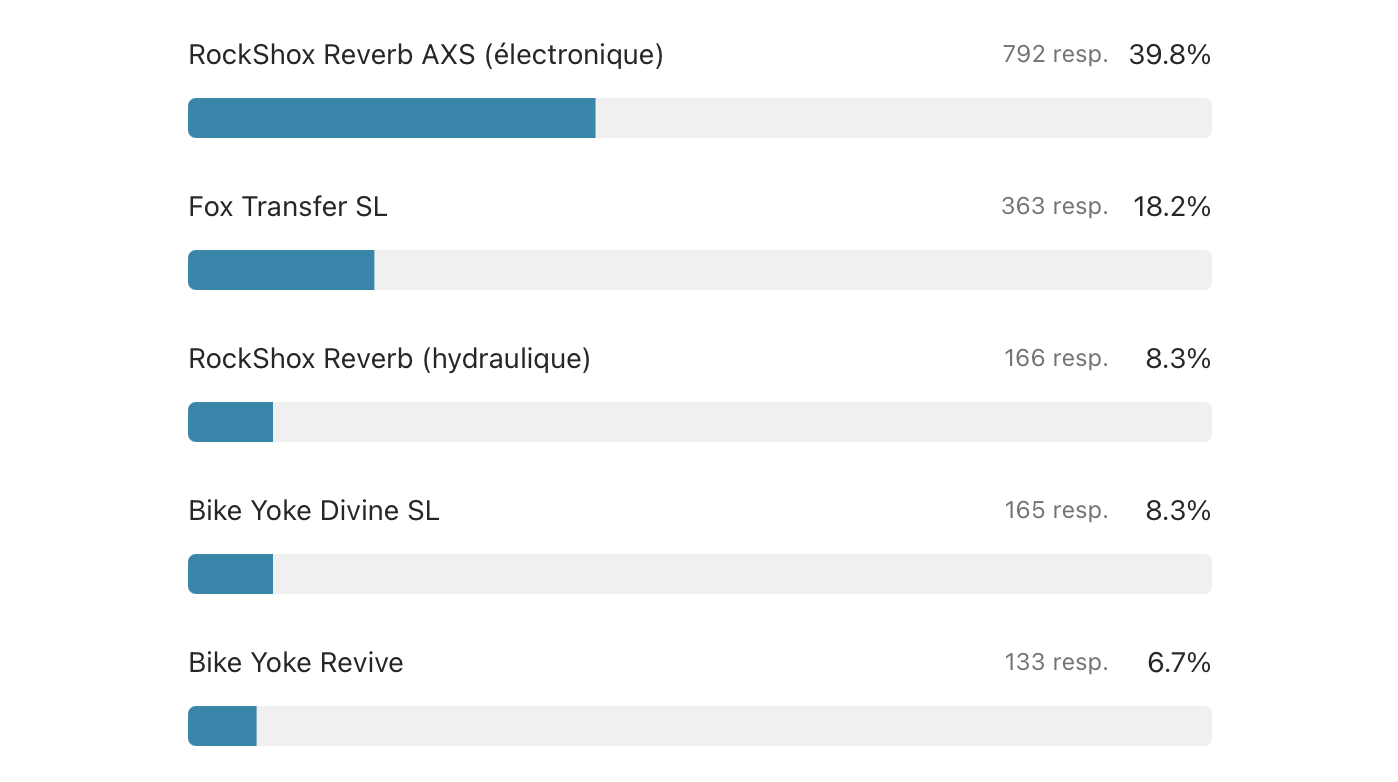Click the 133 resp. count

pos(1056,663)
